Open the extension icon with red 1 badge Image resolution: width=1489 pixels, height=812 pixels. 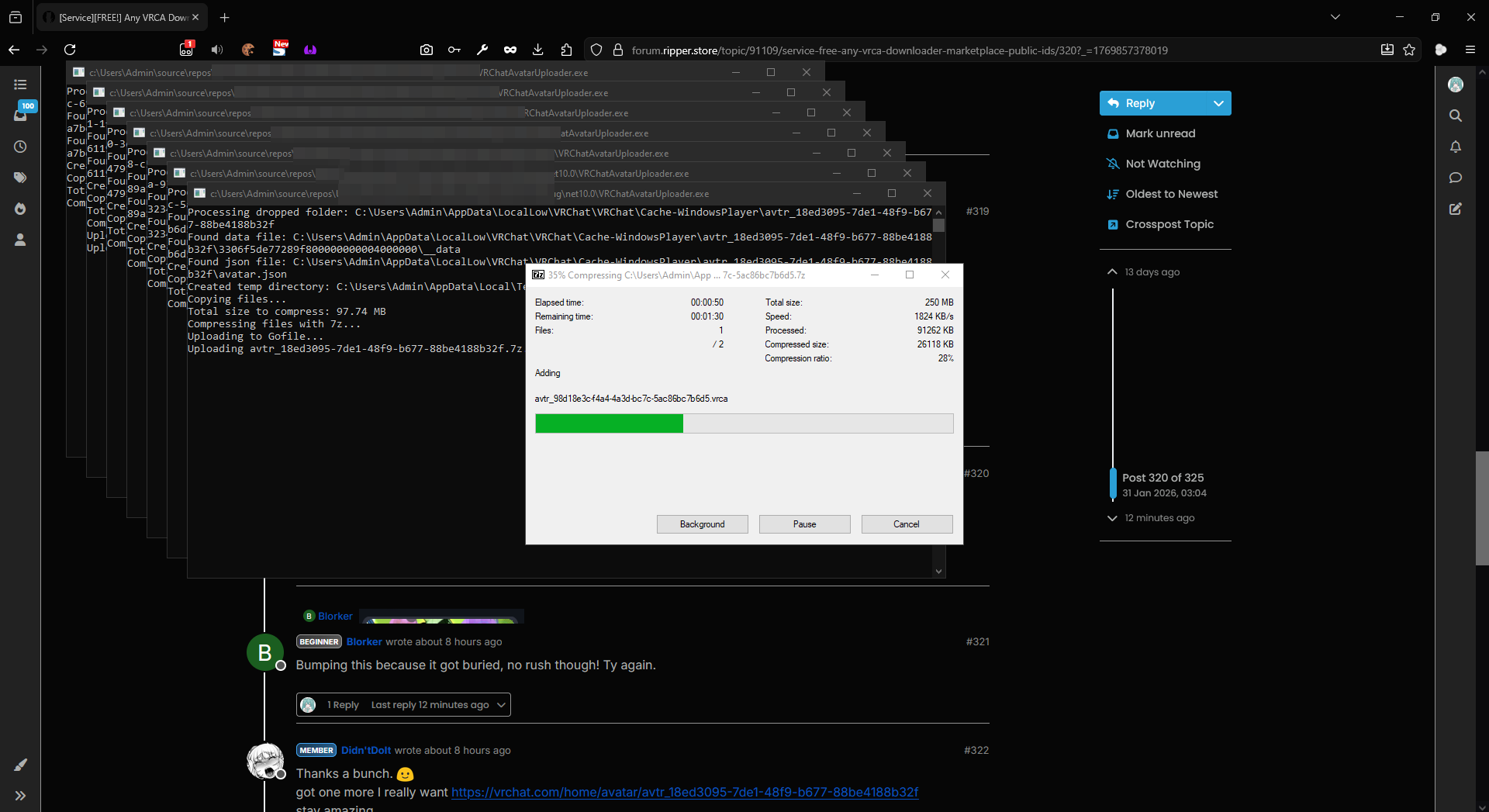click(x=187, y=49)
